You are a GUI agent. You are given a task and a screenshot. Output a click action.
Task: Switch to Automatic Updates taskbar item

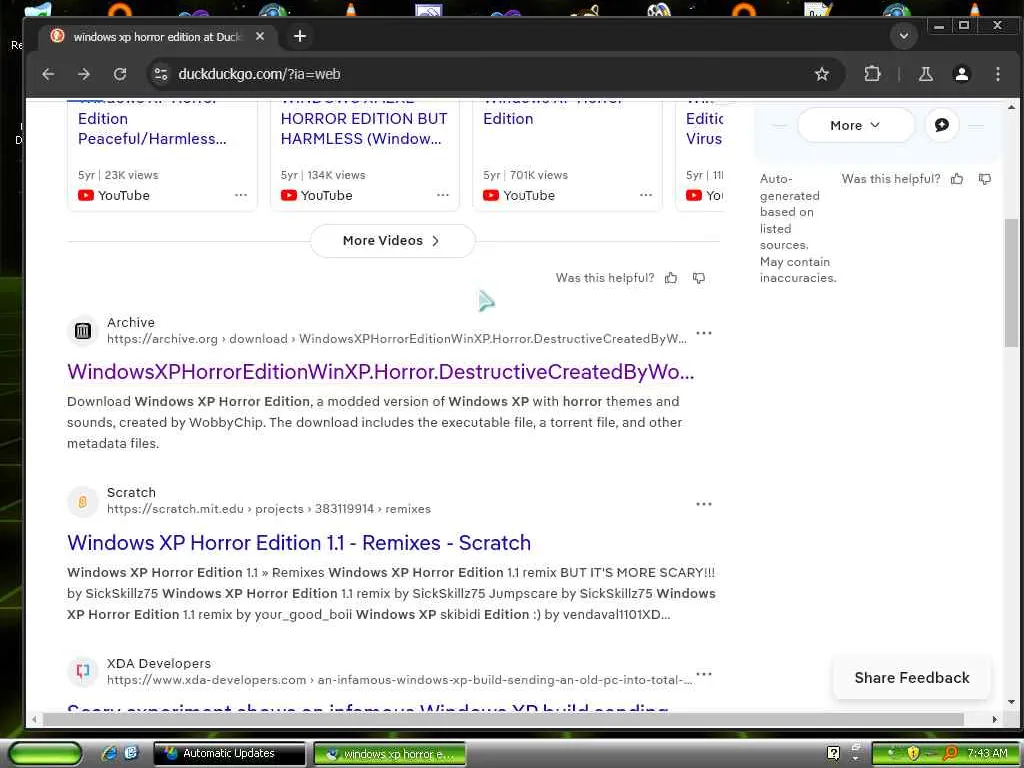click(229, 753)
